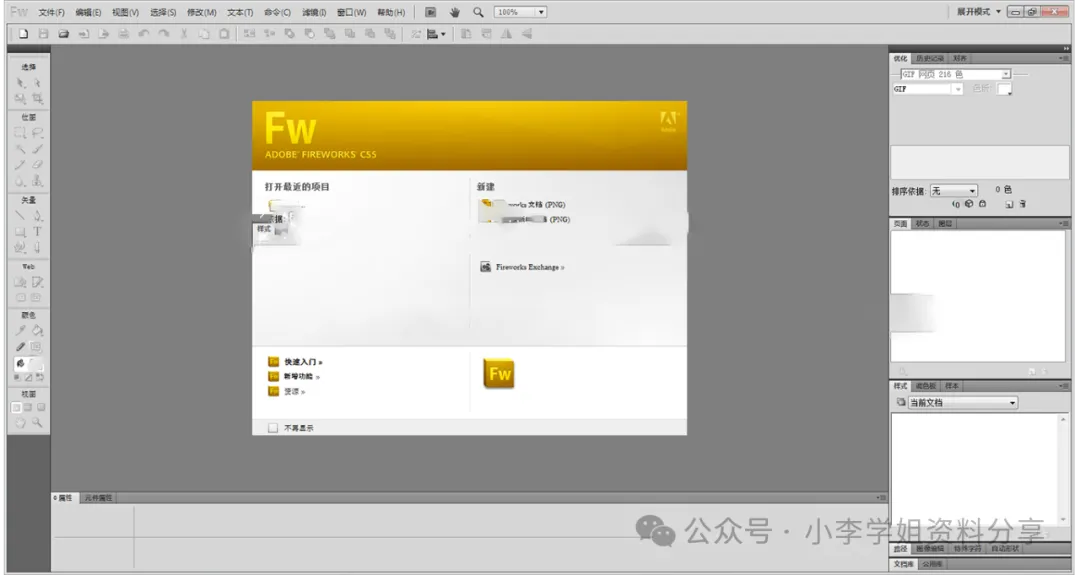Open the 修改(M) menu
Image resolution: width=1080 pixels, height=575 pixels.
click(201, 12)
